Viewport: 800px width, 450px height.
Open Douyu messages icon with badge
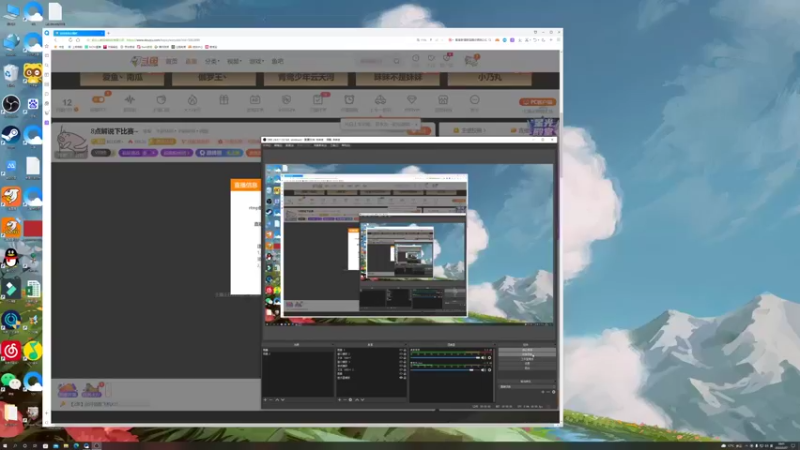447,58
